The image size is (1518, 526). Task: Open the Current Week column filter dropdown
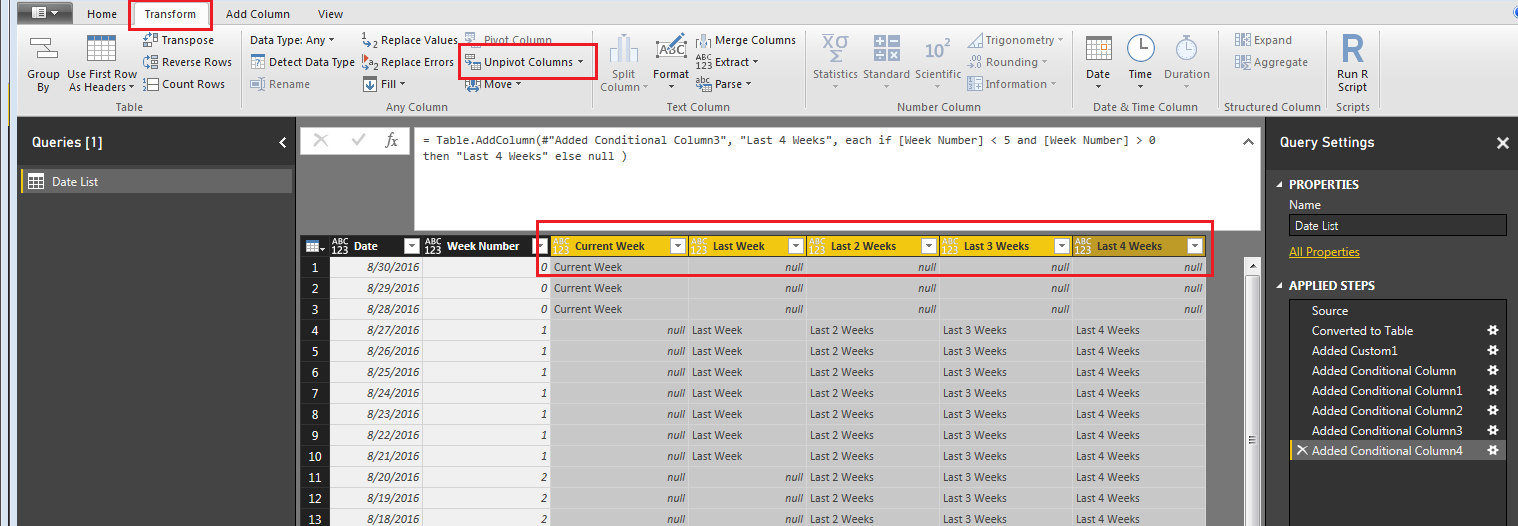677,246
